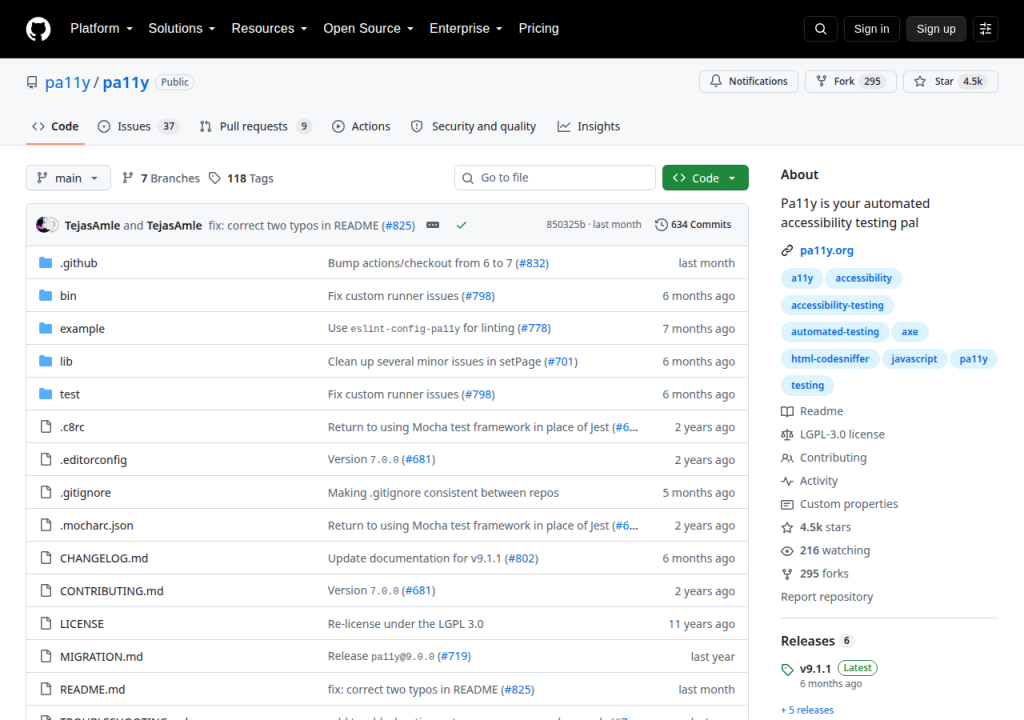Open the main branch selector dropdown
Viewport: 1024px width, 720px height.
68,178
